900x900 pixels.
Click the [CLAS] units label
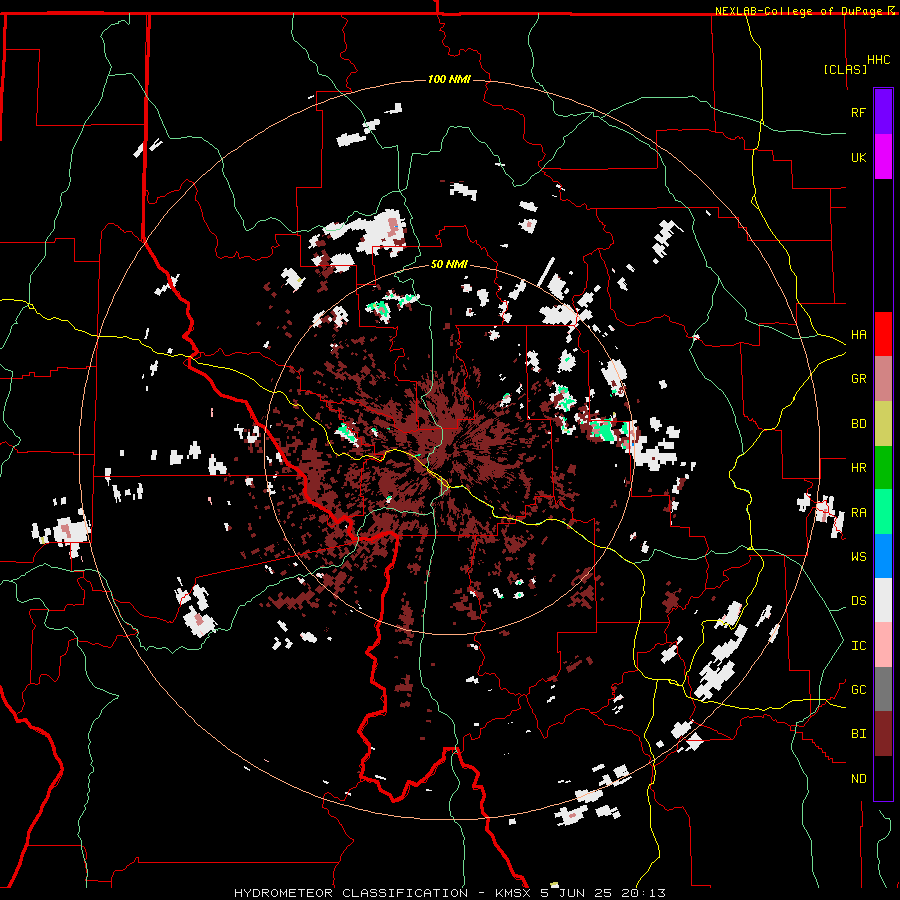(845, 69)
